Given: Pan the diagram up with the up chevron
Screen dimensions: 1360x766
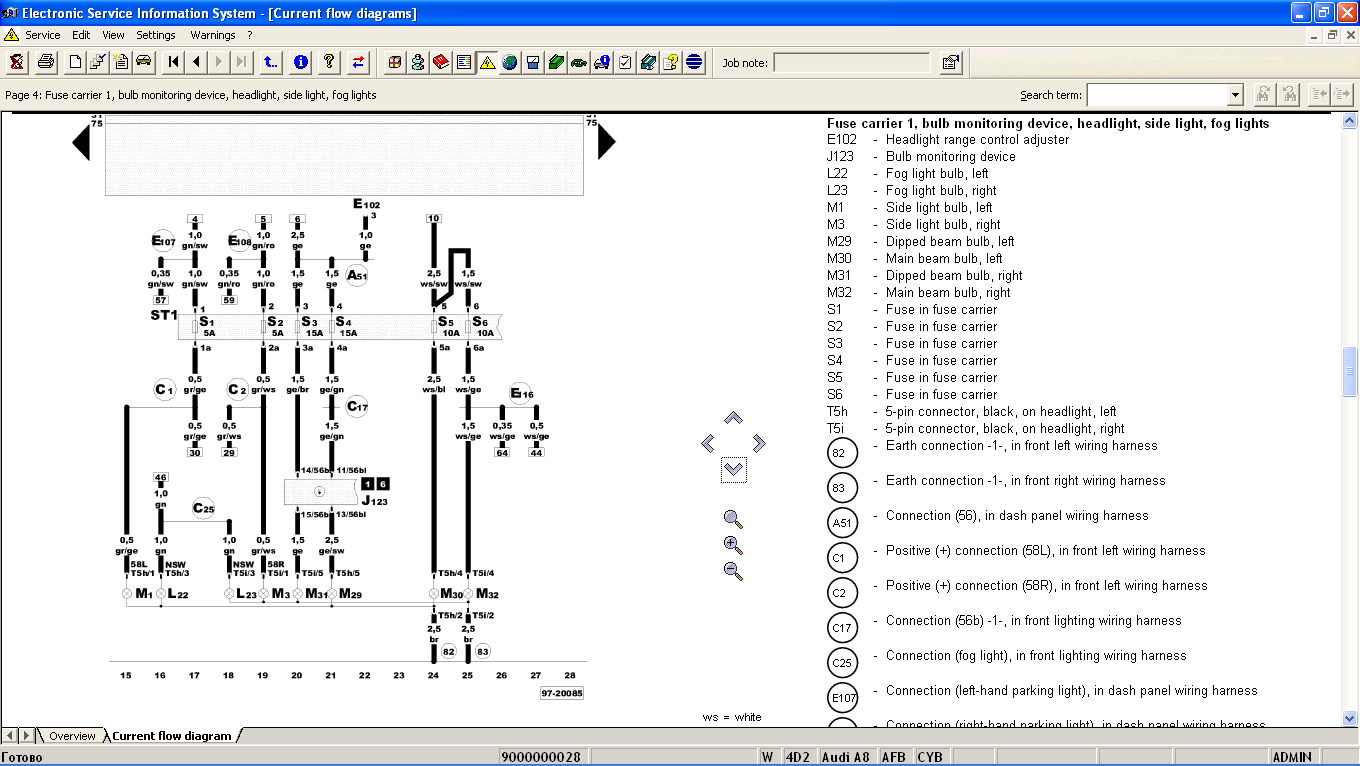Looking at the screenshot, I should coord(733,418).
